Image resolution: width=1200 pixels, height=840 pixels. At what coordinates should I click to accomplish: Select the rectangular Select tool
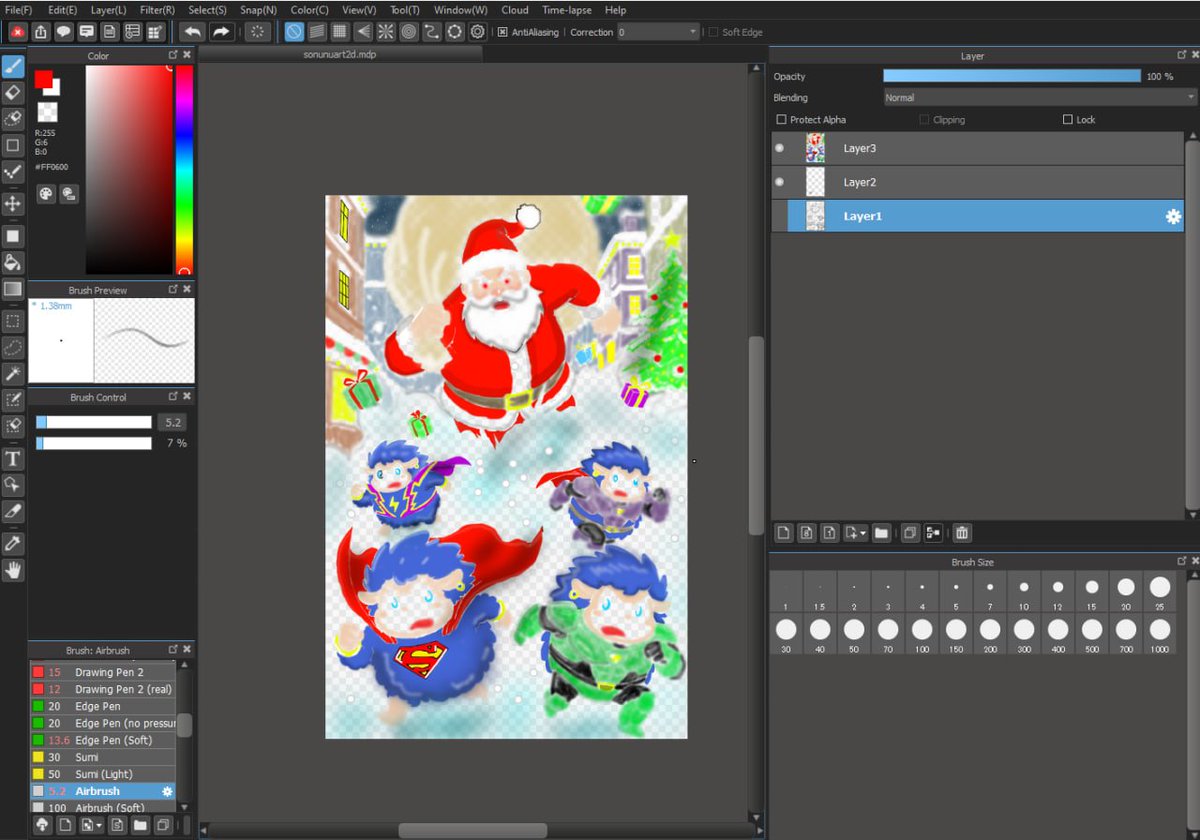click(13, 321)
